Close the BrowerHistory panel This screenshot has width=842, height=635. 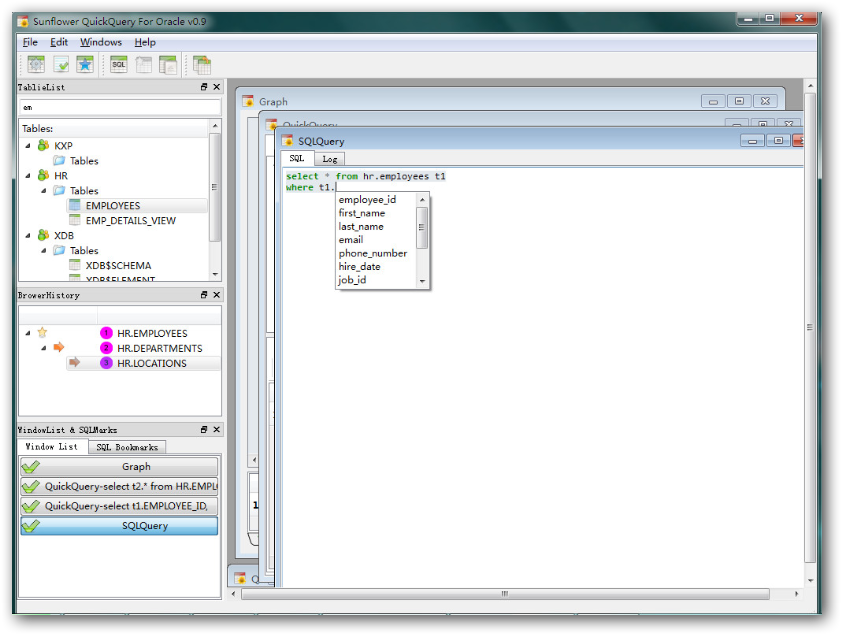(x=216, y=295)
